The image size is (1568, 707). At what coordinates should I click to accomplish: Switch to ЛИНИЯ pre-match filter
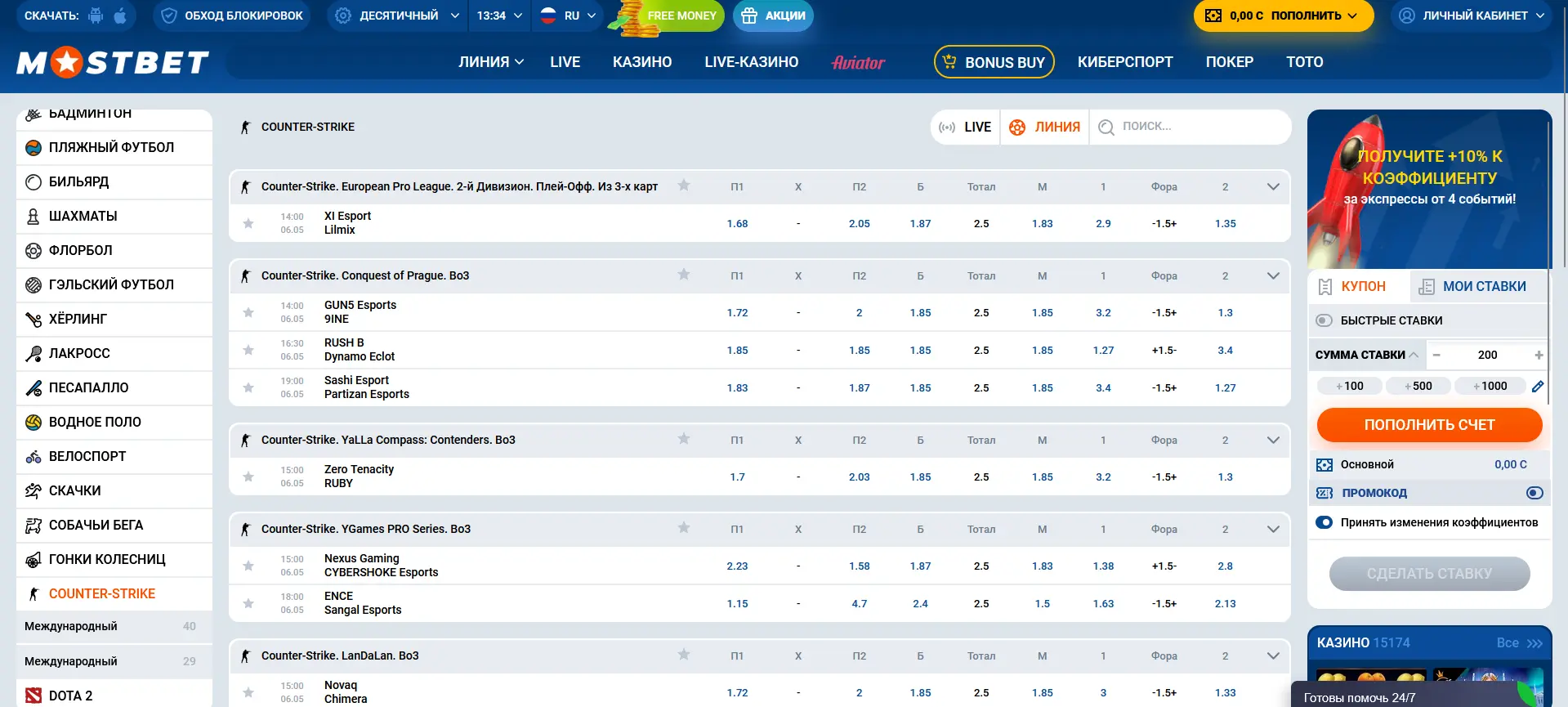[x=1045, y=127]
